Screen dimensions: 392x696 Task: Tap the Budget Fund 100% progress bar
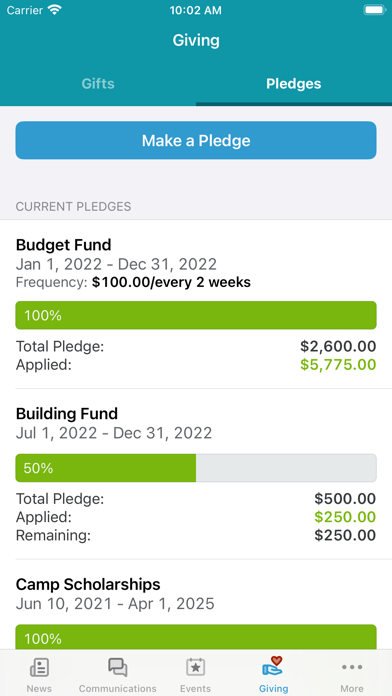tap(196, 316)
